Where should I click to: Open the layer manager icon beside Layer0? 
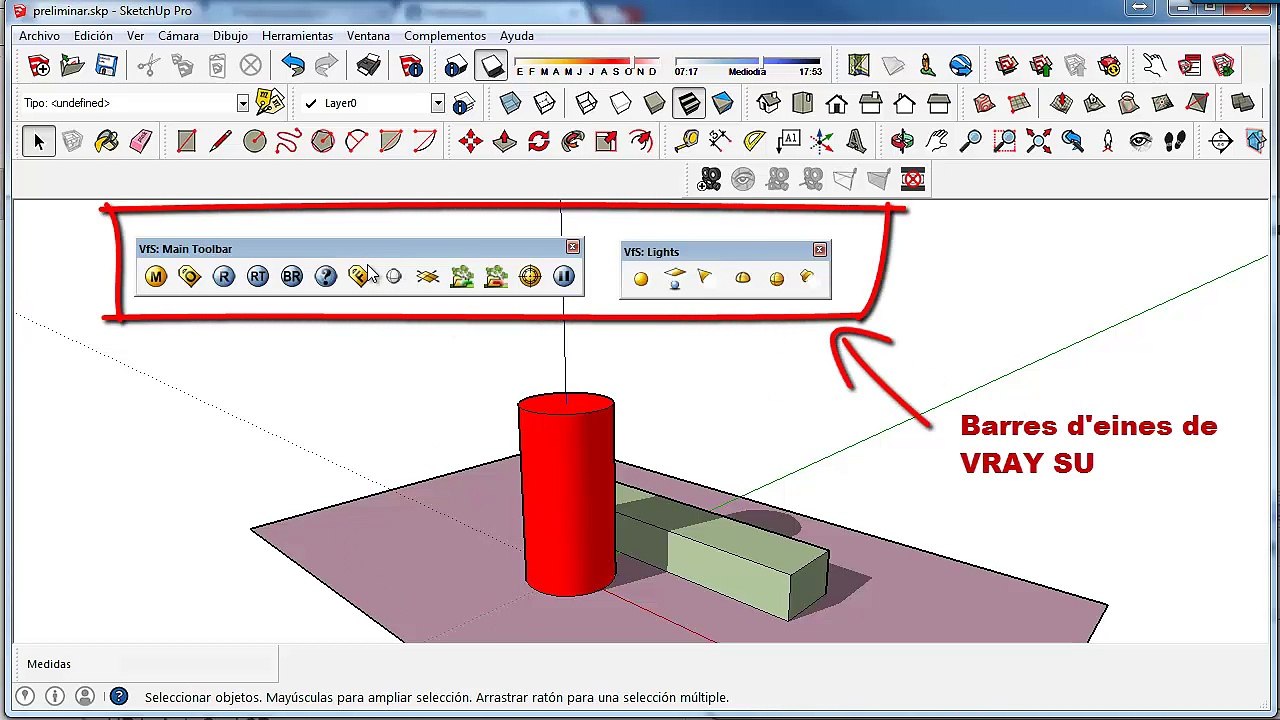pos(463,103)
